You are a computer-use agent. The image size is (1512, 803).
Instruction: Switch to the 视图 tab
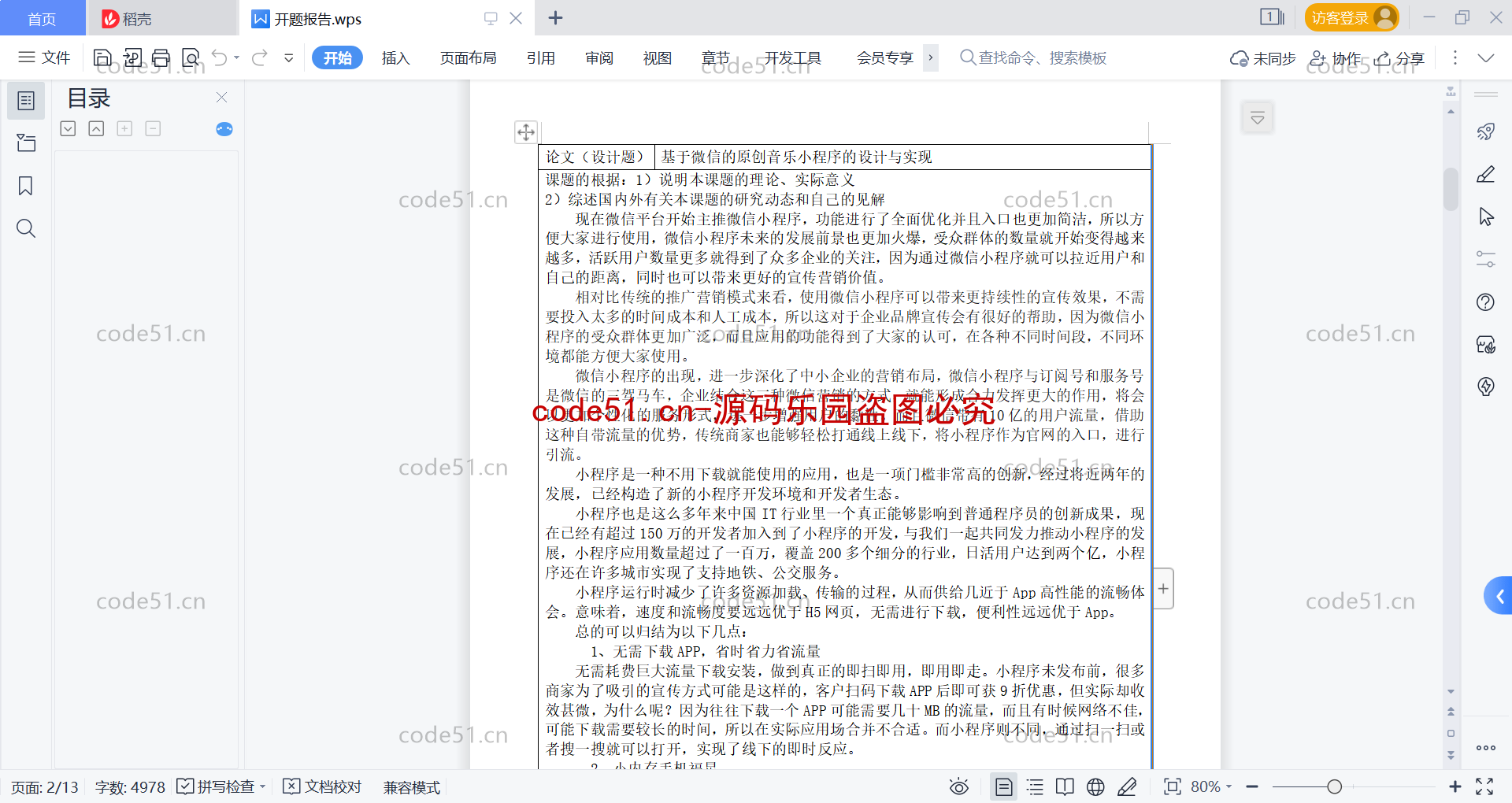pos(658,57)
